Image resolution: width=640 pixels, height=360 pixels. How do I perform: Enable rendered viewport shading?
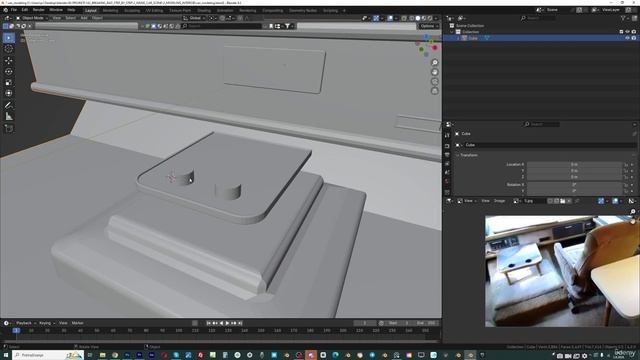tap(429, 18)
